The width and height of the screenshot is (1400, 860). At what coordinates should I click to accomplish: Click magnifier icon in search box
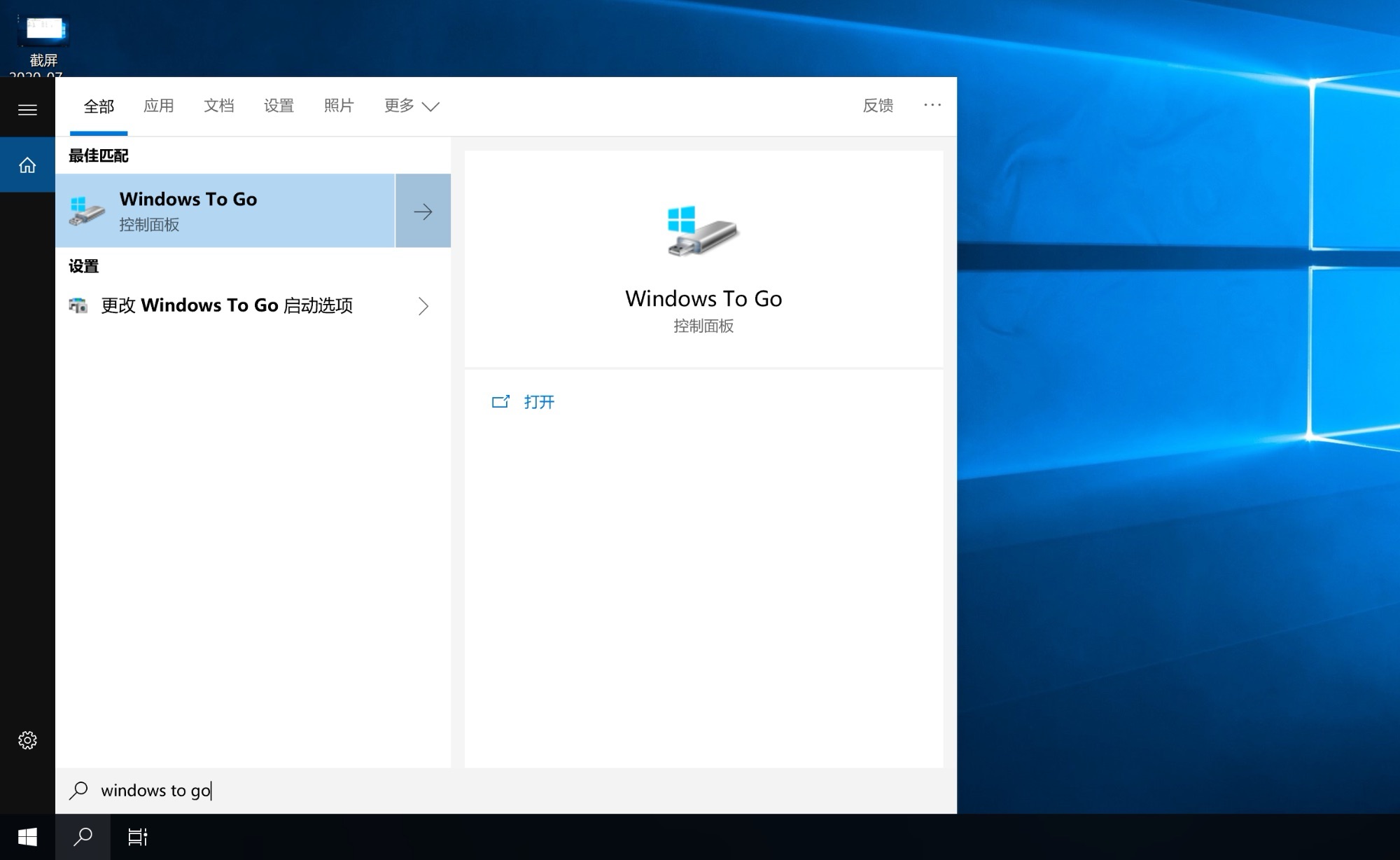pos(78,791)
